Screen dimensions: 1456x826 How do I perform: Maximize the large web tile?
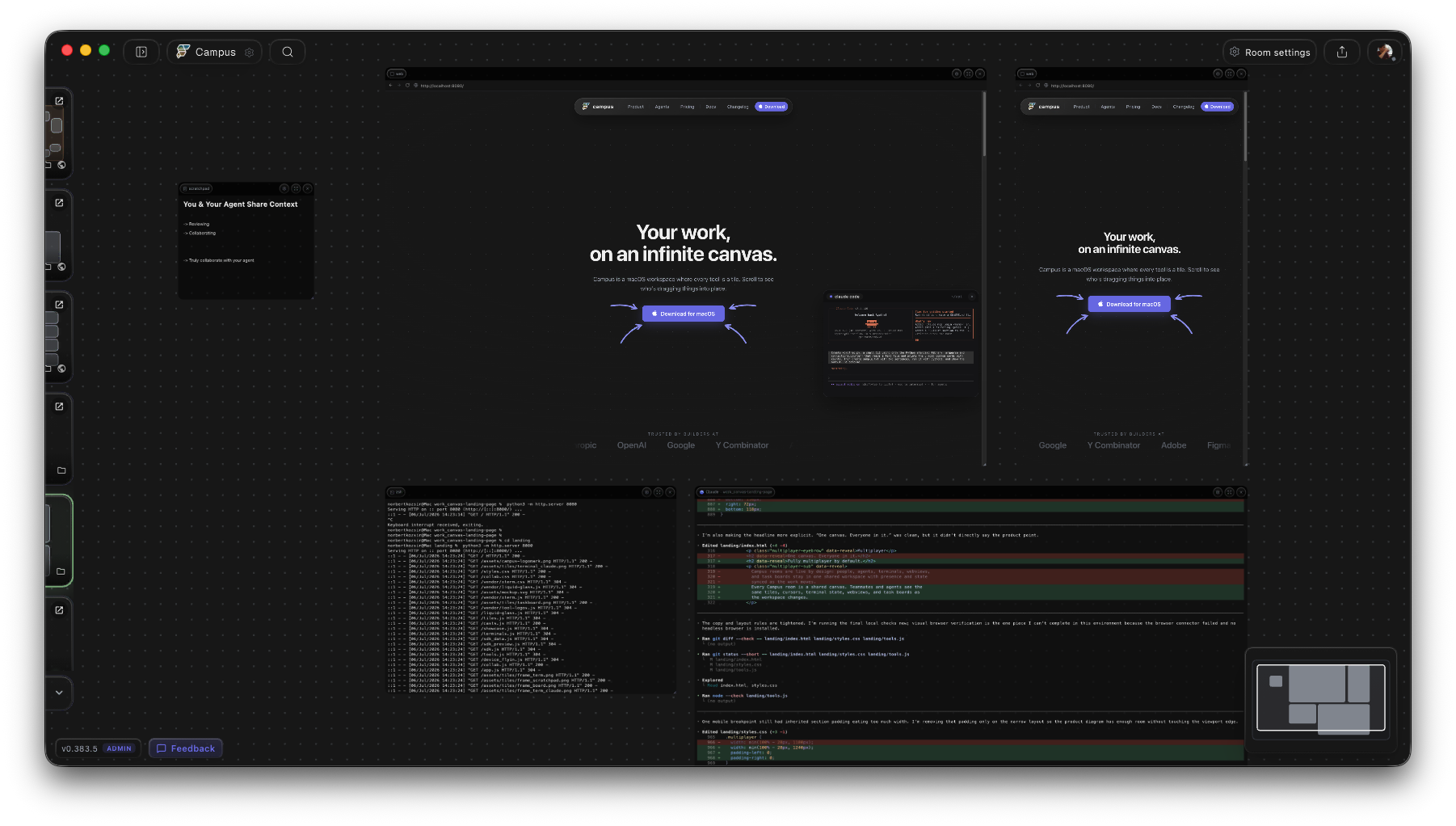coord(968,74)
